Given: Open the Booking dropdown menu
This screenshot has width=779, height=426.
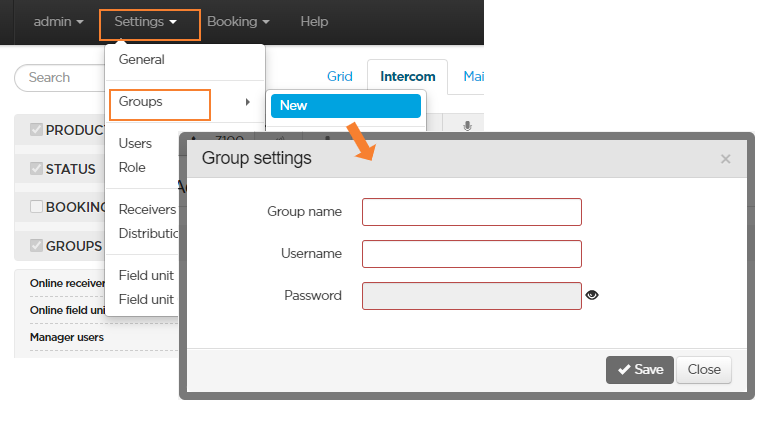Looking at the screenshot, I should pyautogui.click(x=238, y=21).
